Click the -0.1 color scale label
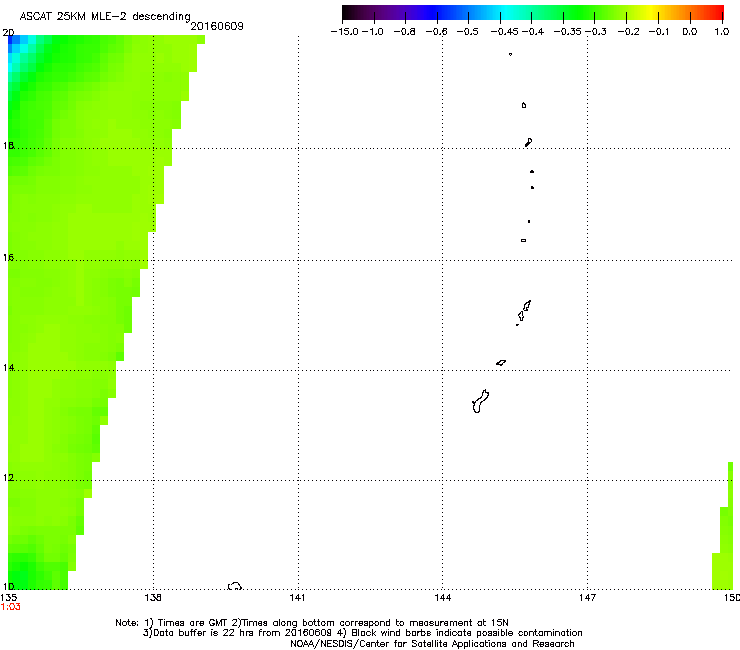This screenshot has height=650, width=740. pyautogui.click(x=659, y=32)
